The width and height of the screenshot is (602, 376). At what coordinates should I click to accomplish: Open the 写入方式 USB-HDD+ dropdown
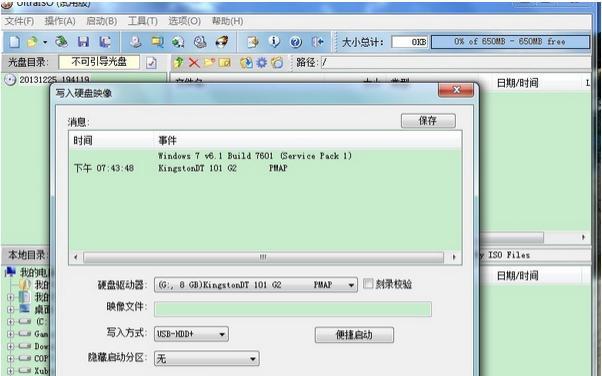click(x=191, y=334)
